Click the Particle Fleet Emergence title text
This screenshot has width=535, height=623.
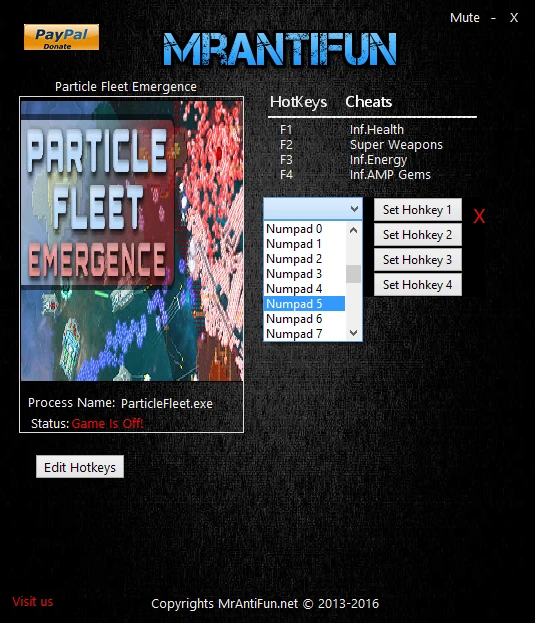coord(126,87)
